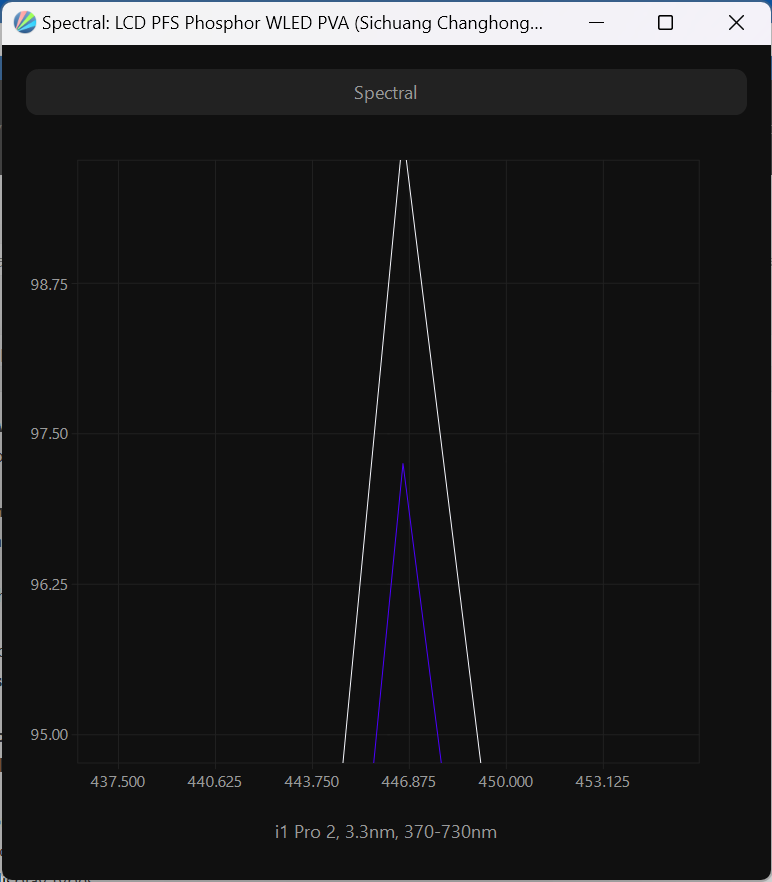772x882 pixels.
Task: Maximize the Spectral window
Action: (x=666, y=22)
